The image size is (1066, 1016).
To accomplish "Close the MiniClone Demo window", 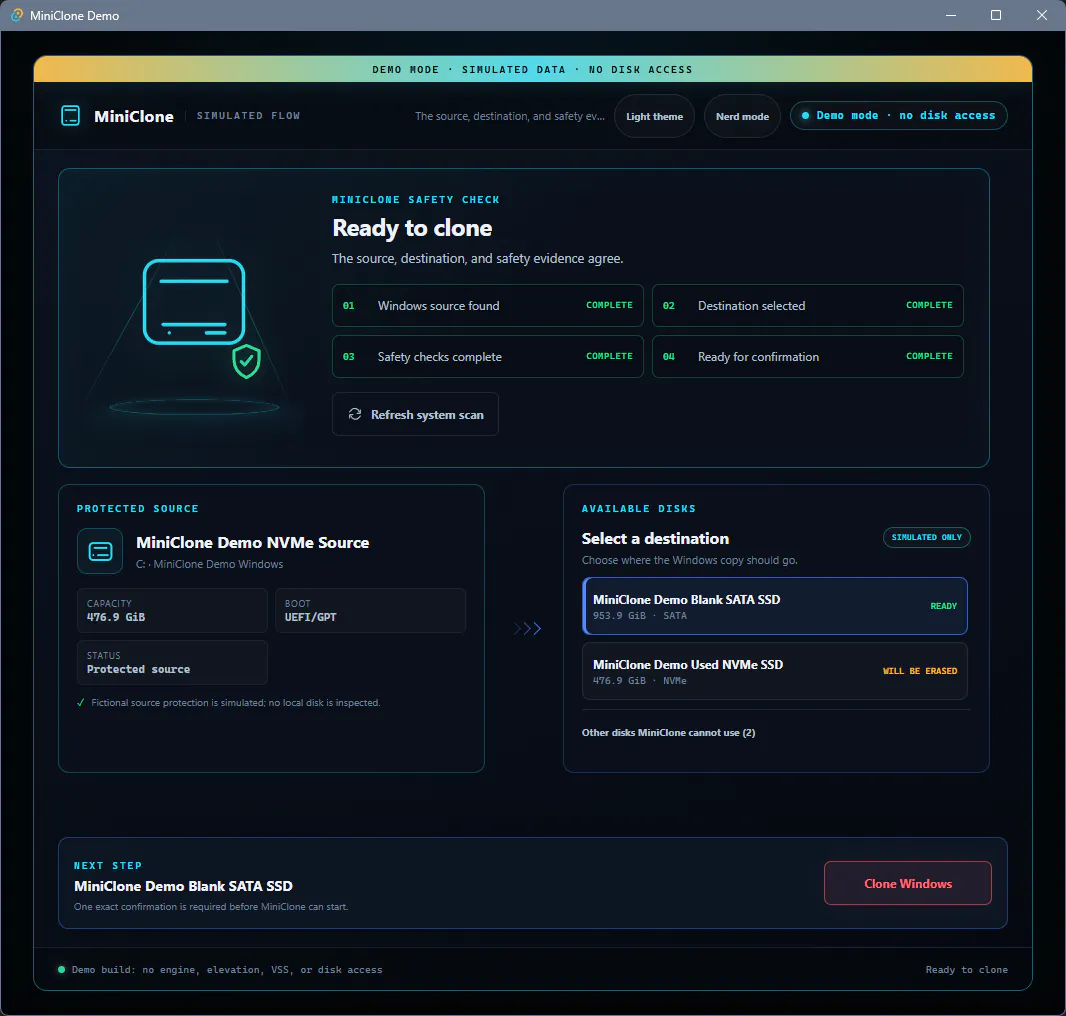I will (x=1042, y=15).
